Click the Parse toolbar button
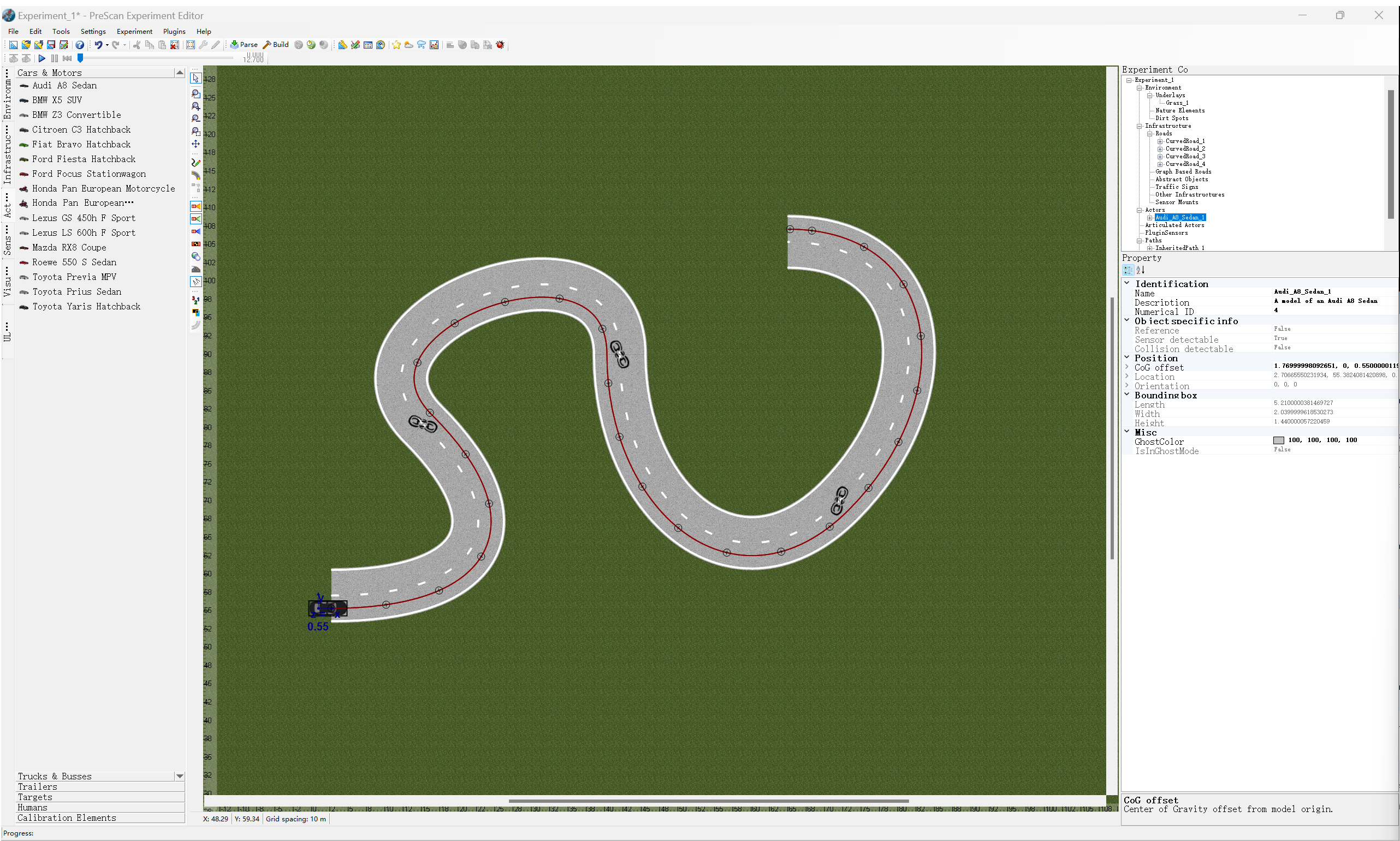Screen dimensions: 1400x841 tap(244, 45)
